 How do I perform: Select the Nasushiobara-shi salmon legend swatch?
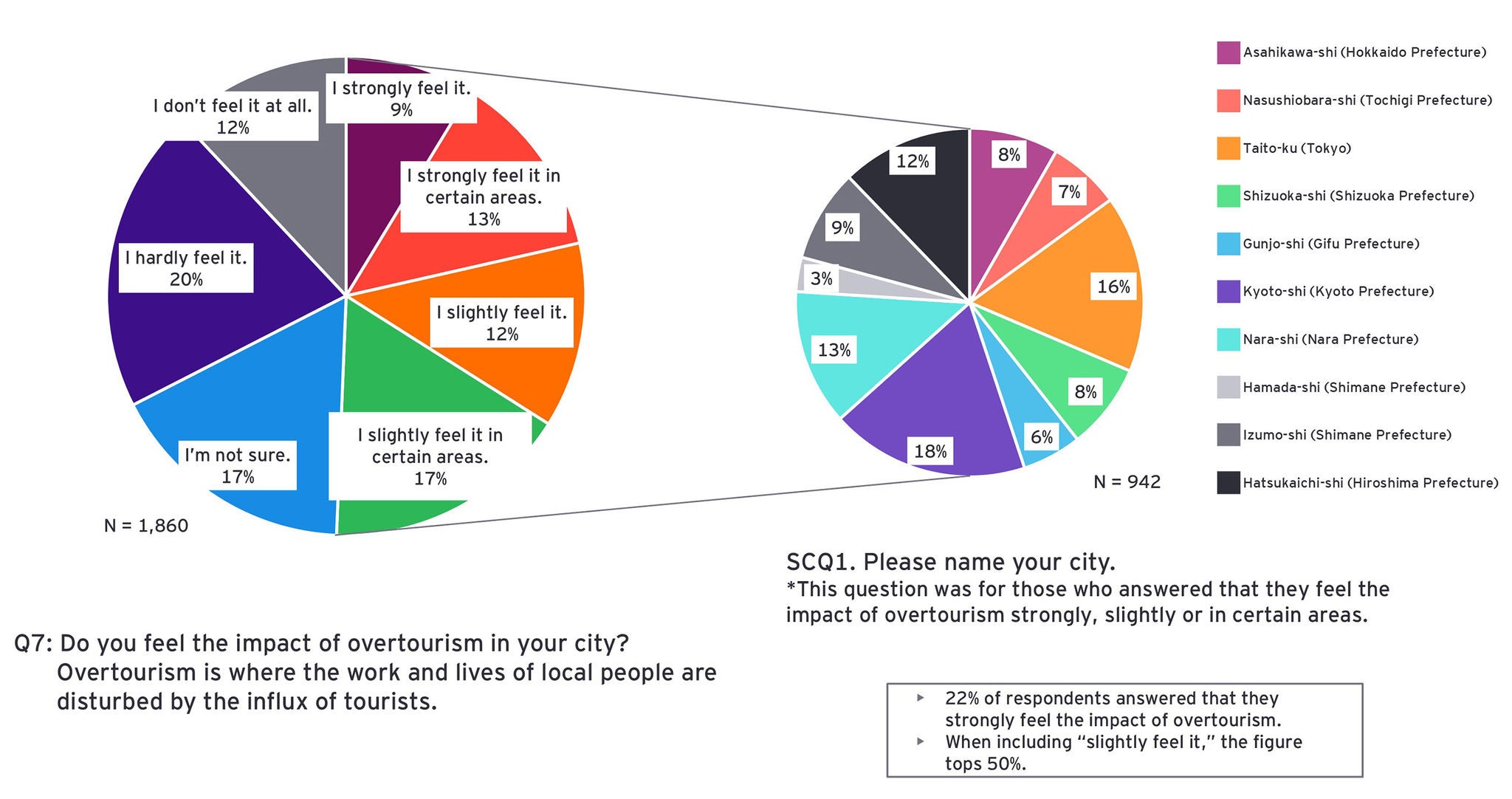tap(1228, 100)
